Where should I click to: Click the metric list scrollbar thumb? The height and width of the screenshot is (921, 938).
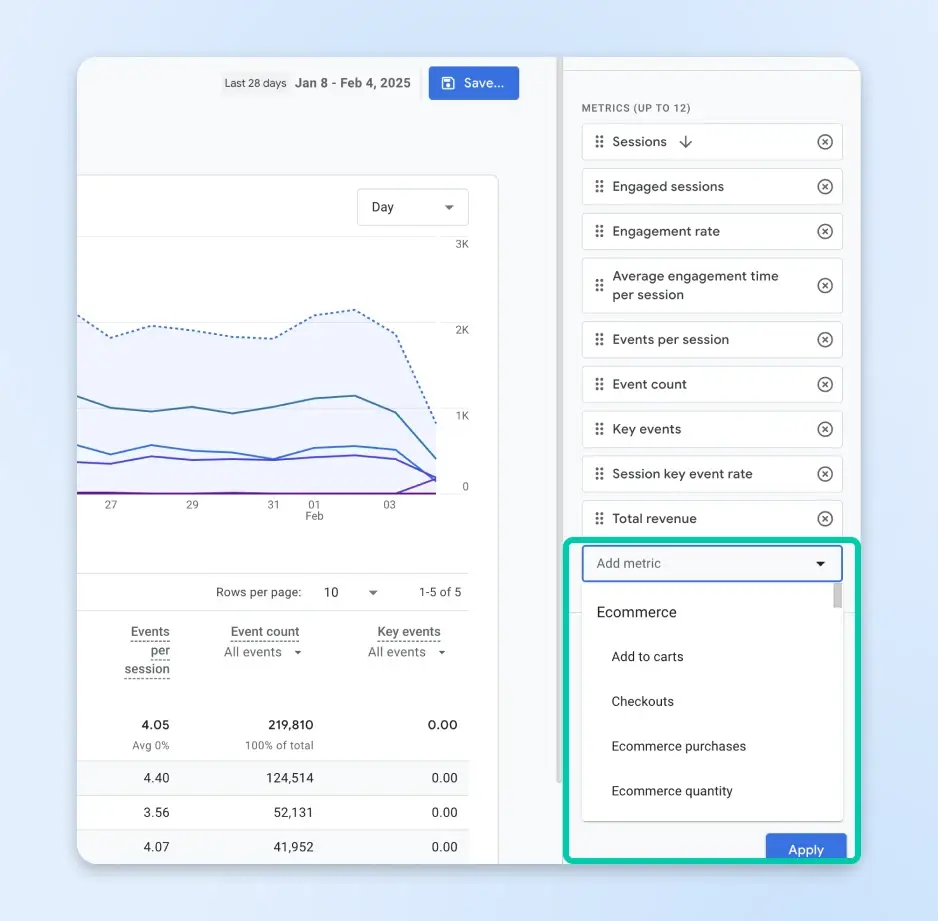click(x=837, y=597)
